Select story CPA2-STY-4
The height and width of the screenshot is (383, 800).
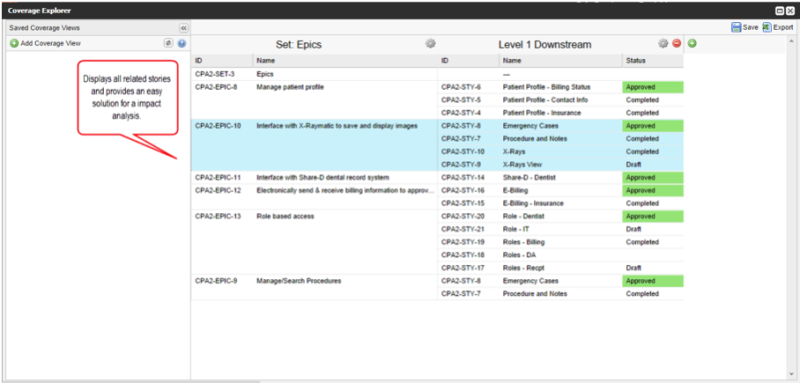coord(461,113)
